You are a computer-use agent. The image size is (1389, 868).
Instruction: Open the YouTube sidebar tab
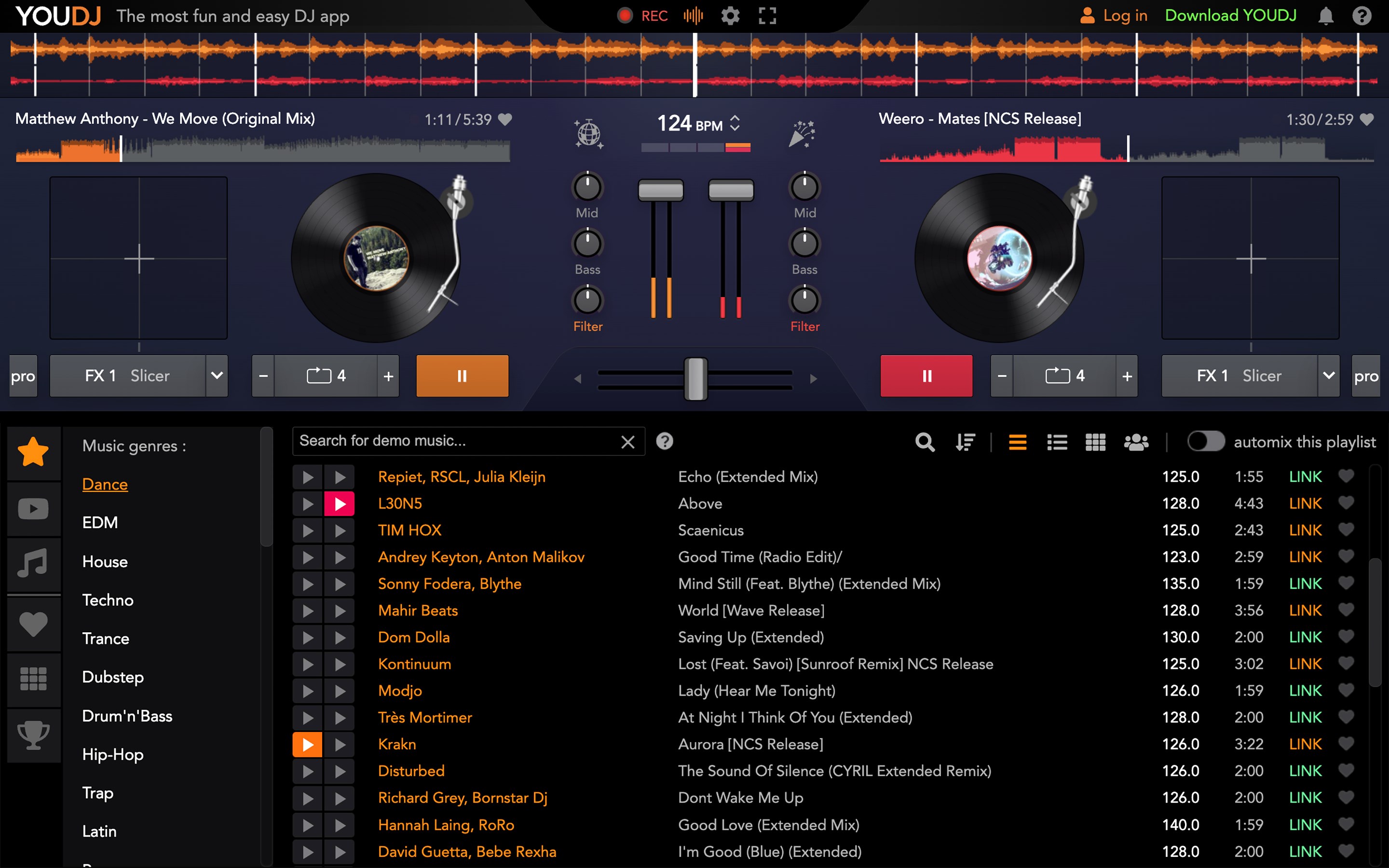point(33,509)
